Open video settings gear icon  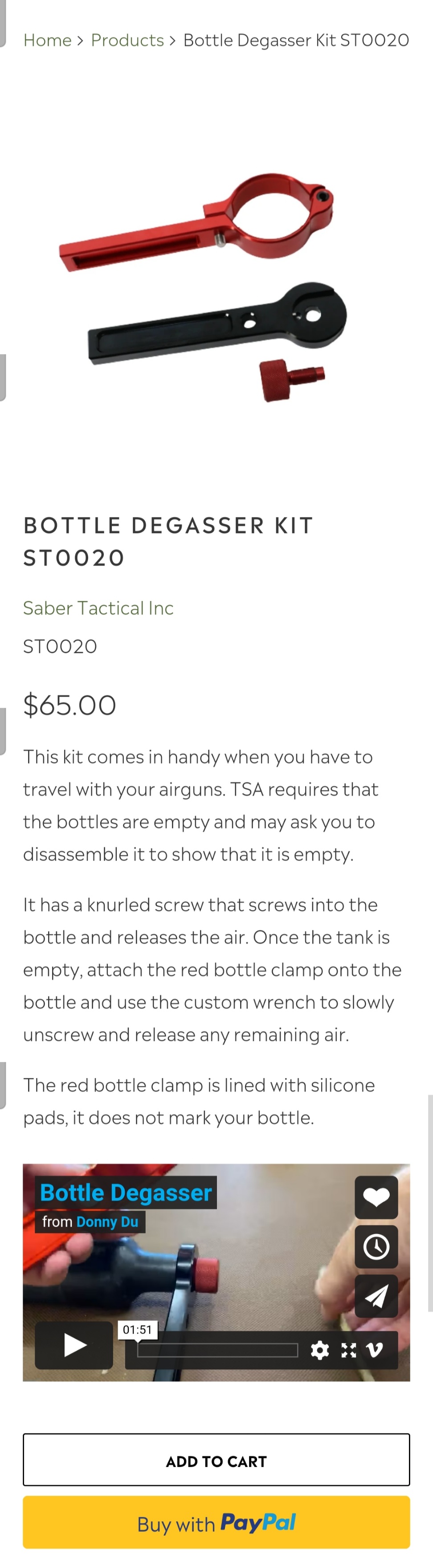pyautogui.click(x=320, y=1350)
